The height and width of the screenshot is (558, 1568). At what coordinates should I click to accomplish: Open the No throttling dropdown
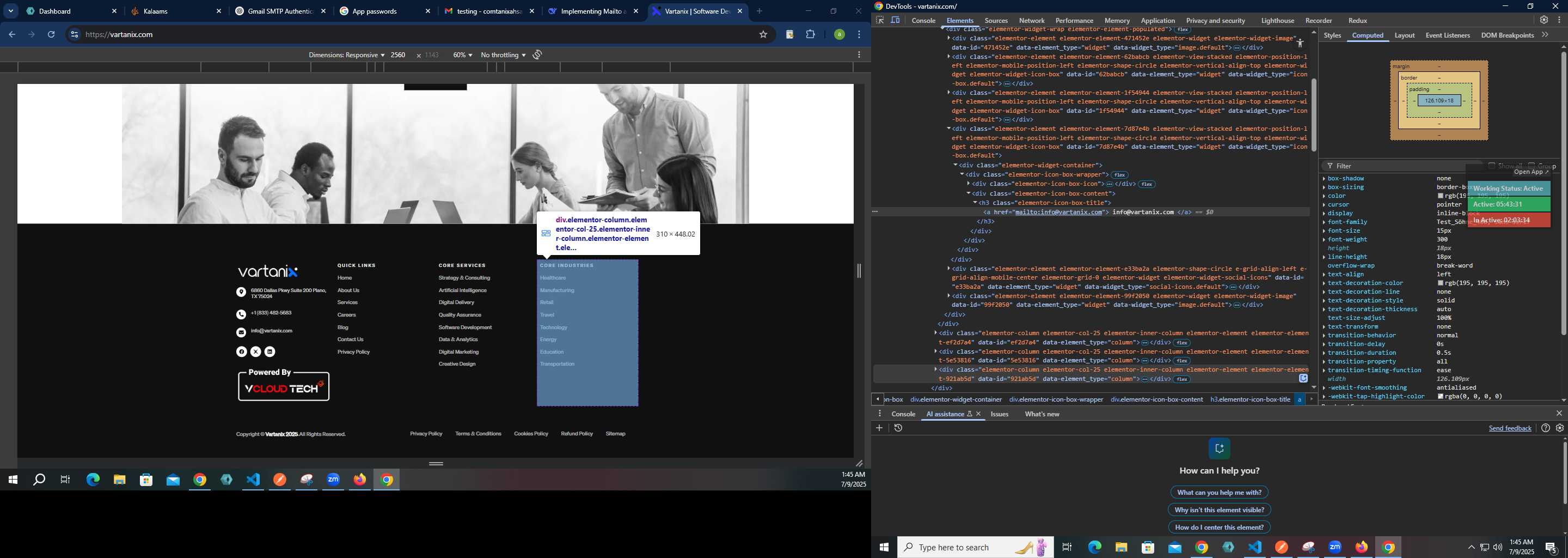pyautogui.click(x=503, y=55)
